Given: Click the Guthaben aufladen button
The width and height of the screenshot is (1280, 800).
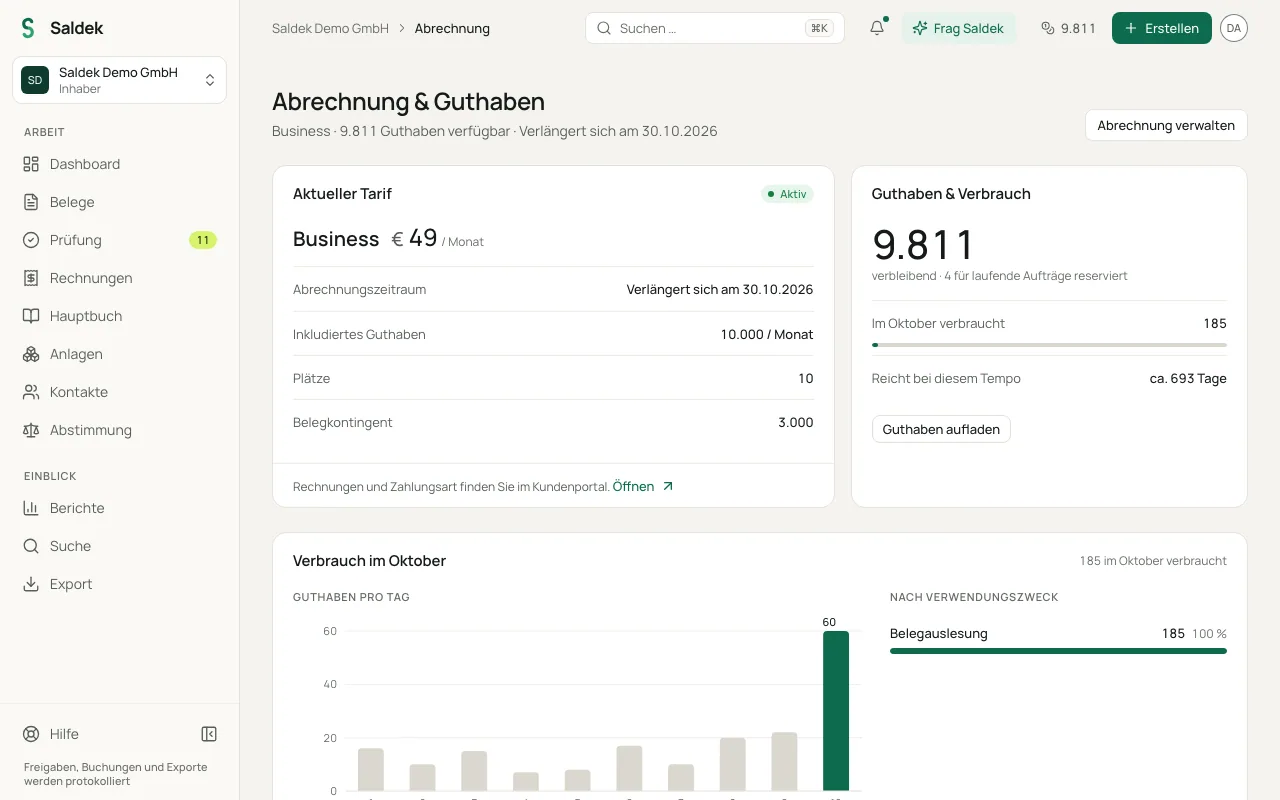Looking at the screenshot, I should 941,429.
